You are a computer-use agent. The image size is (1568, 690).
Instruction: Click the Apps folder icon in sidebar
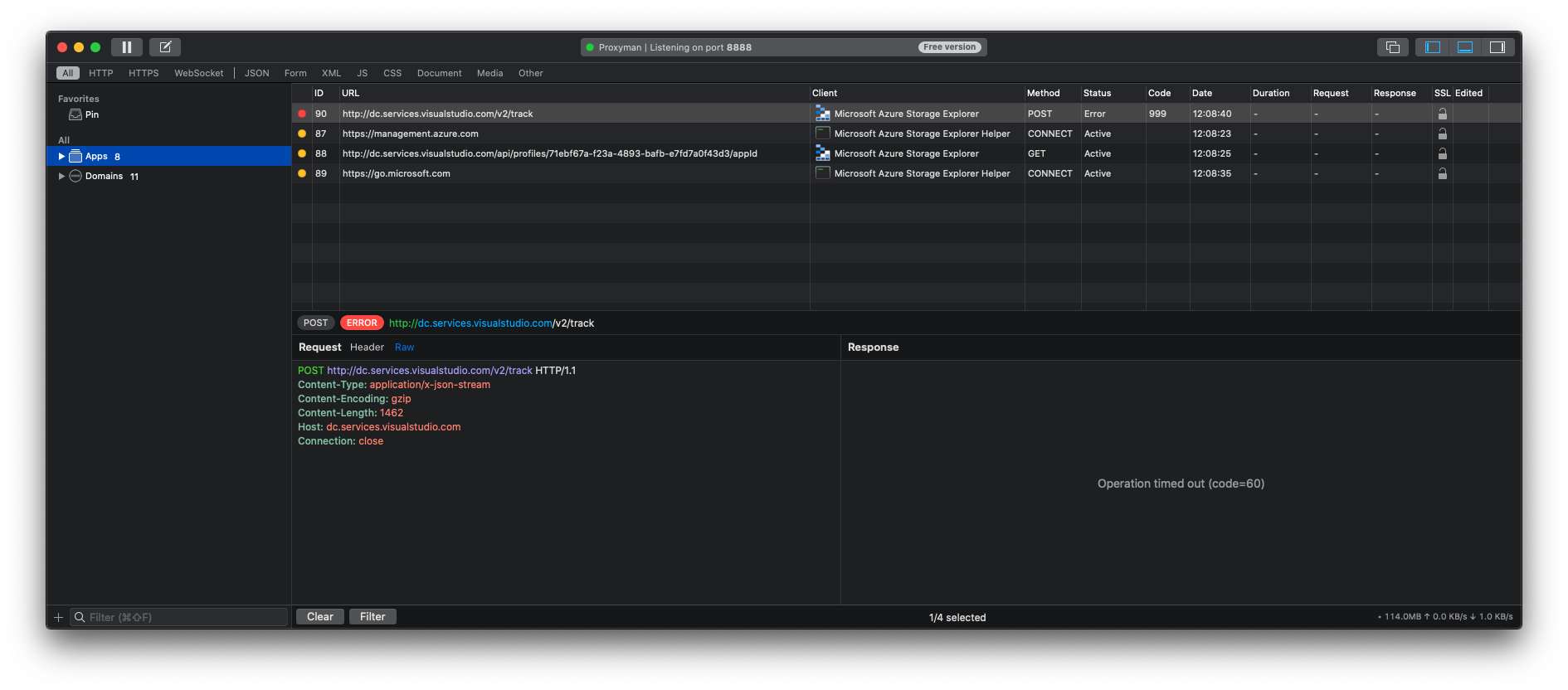[75, 156]
